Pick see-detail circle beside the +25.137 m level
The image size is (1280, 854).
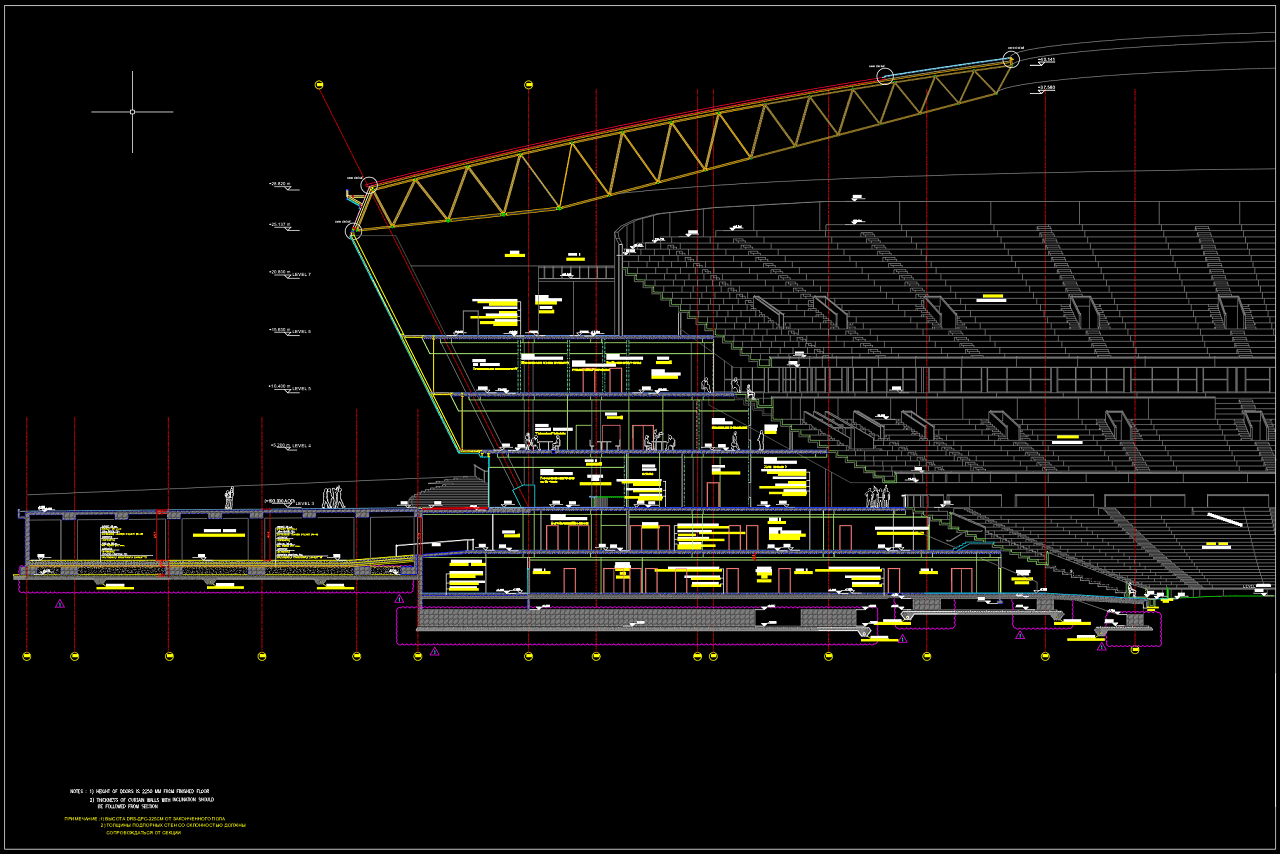[353, 231]
